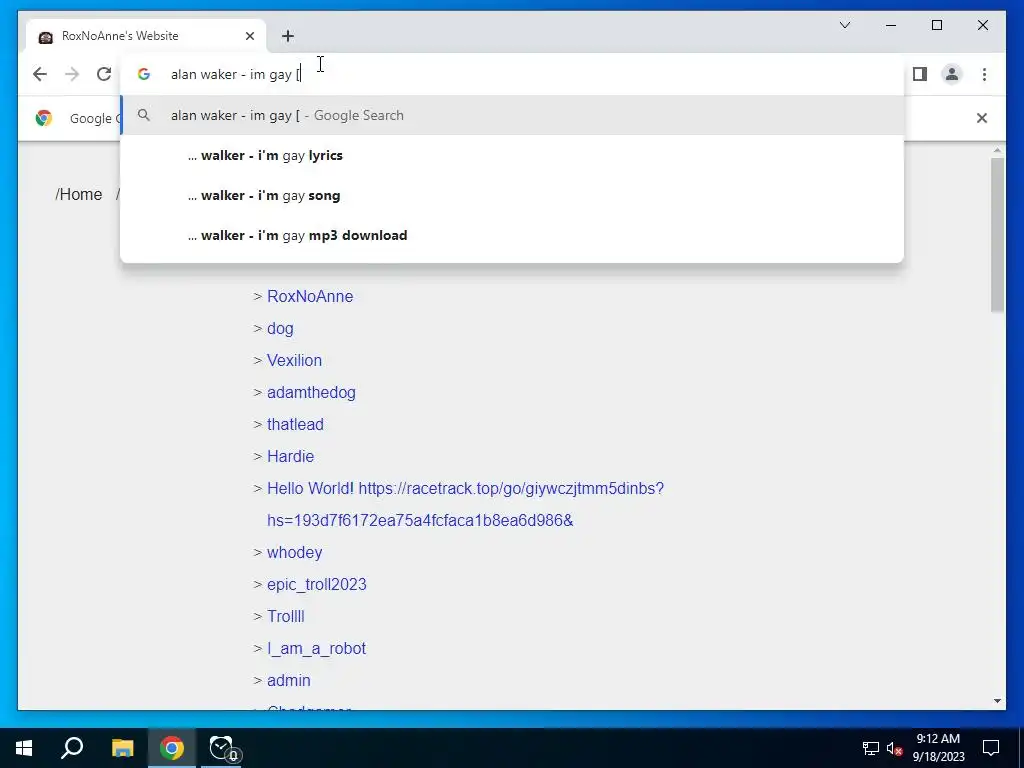This screenshot has width=1024, height=768.
Task: Choose the Google Search suggestion row
Action: coord(512,116)
